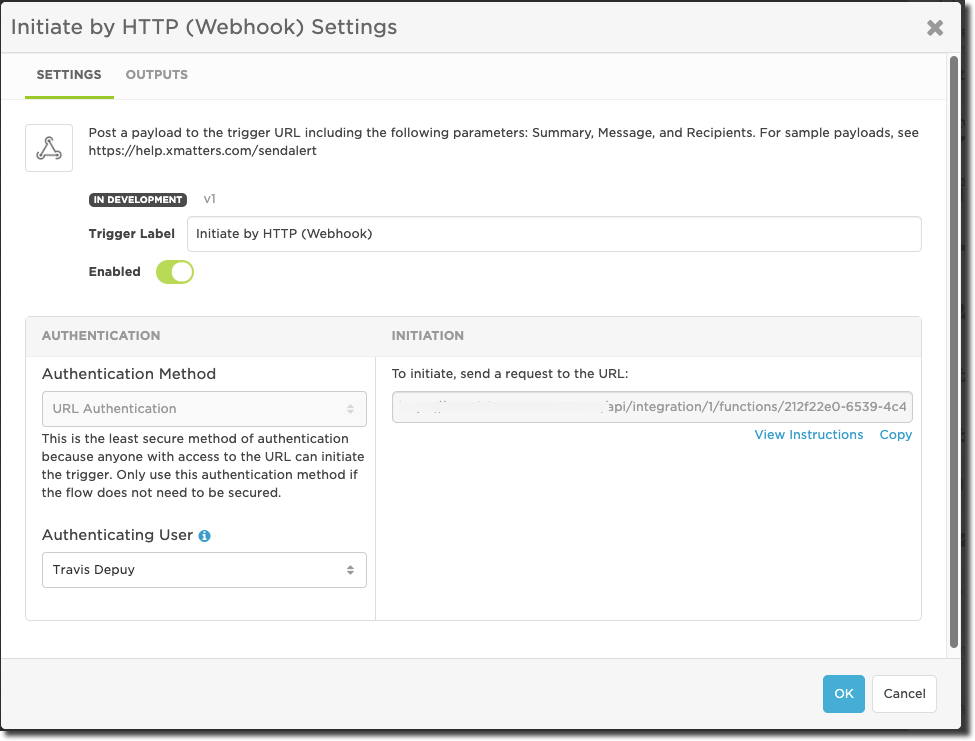Click the AUTHENTICATION section header
This screenshot has width=975, height=741.
pyautogui.click(x=101, y=336)
